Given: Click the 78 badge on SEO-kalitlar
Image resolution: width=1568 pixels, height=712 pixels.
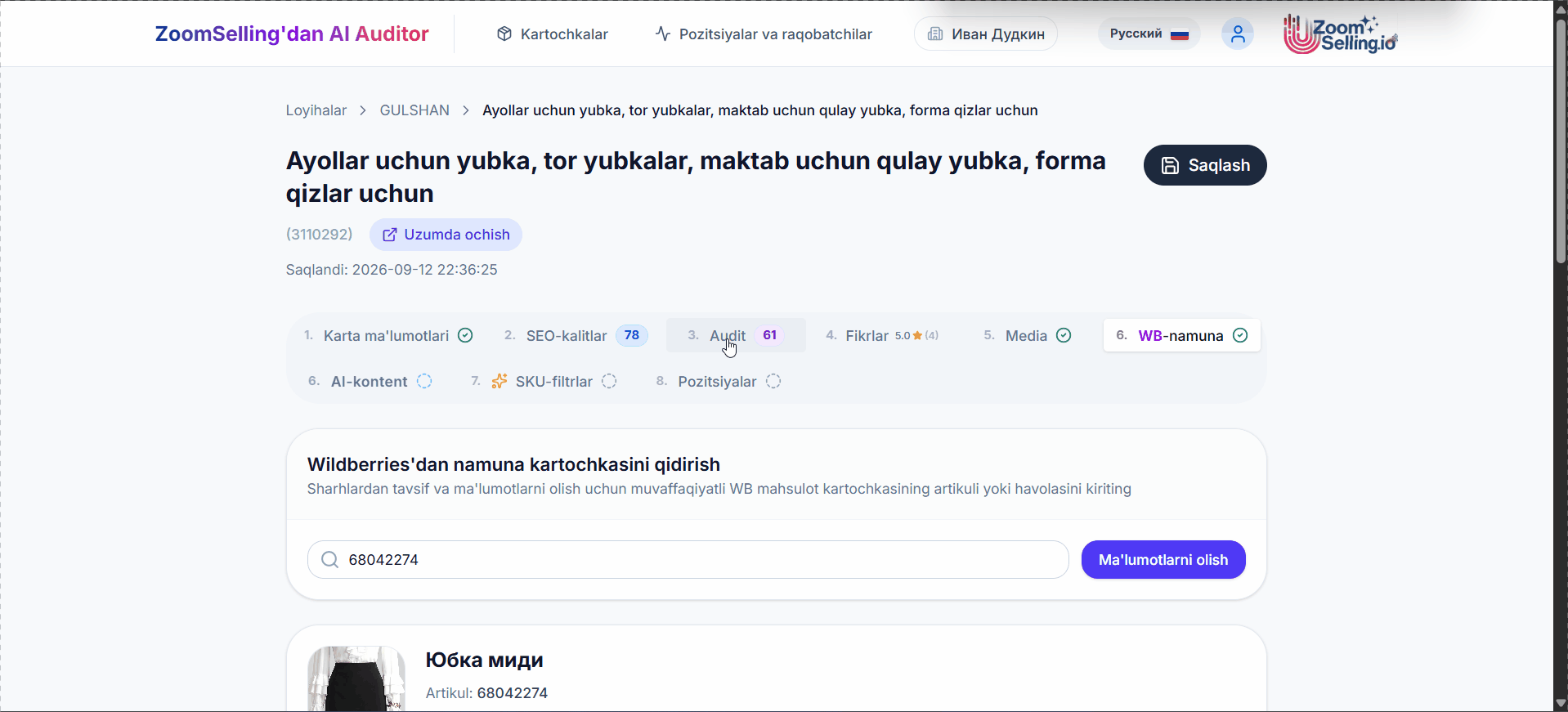Looking at the screenshot, I should click(x=632, y=335).
